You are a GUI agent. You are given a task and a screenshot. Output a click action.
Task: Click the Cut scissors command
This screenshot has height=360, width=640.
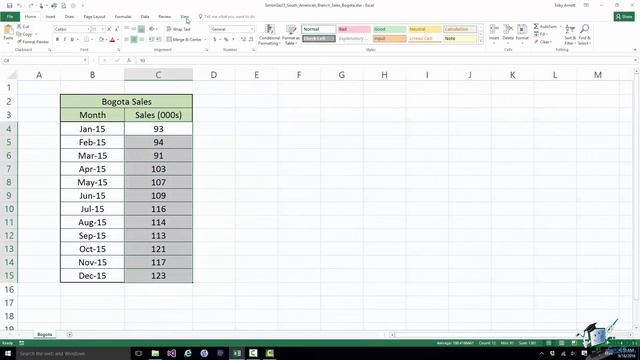(23, 27)
